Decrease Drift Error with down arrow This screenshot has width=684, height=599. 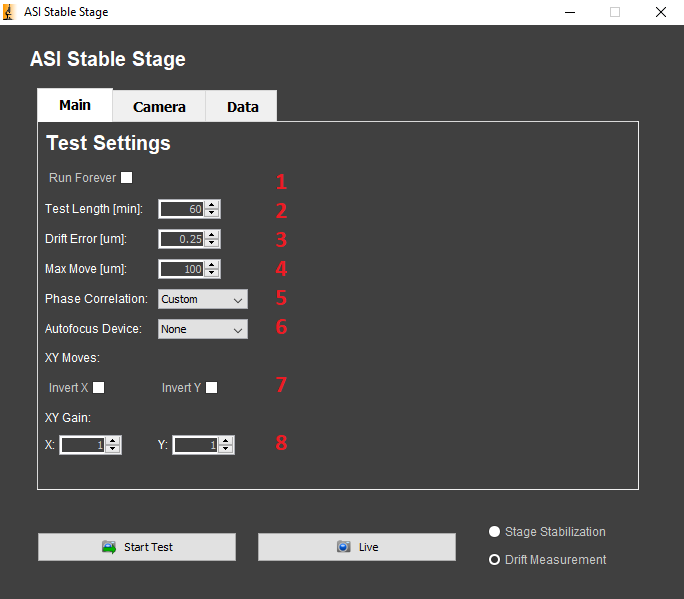pos(212,243)
